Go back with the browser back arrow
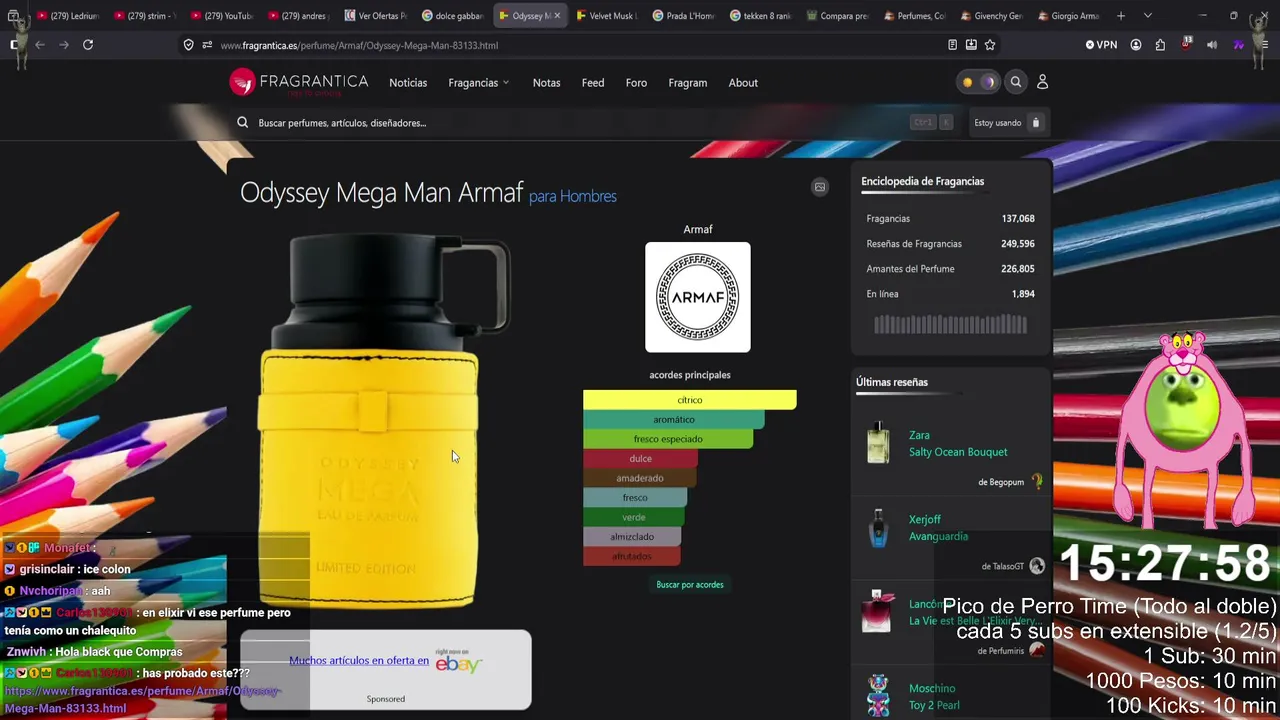This screenshot has height=720, width=1280. 40,45
